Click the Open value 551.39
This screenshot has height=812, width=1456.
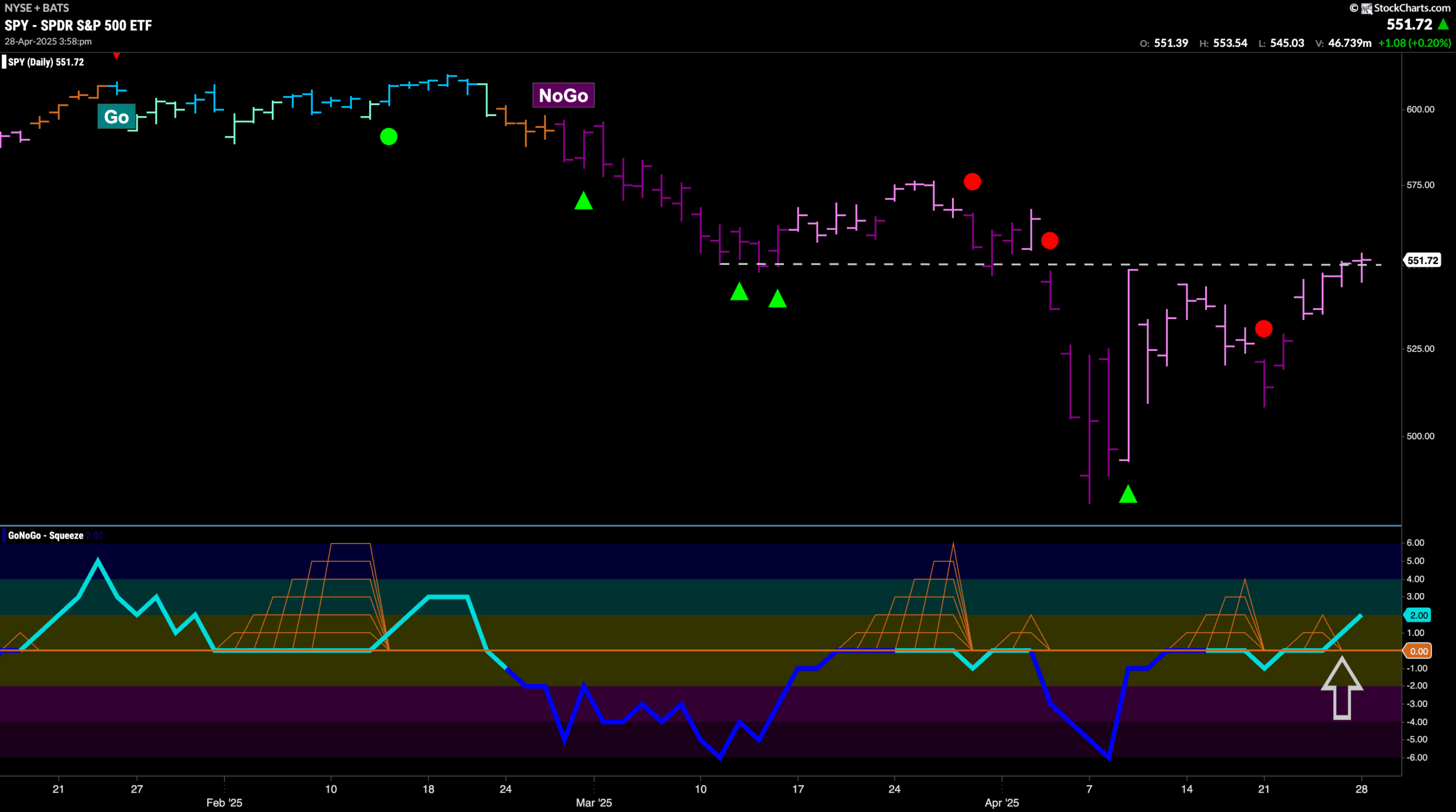tap(1170, 43)
